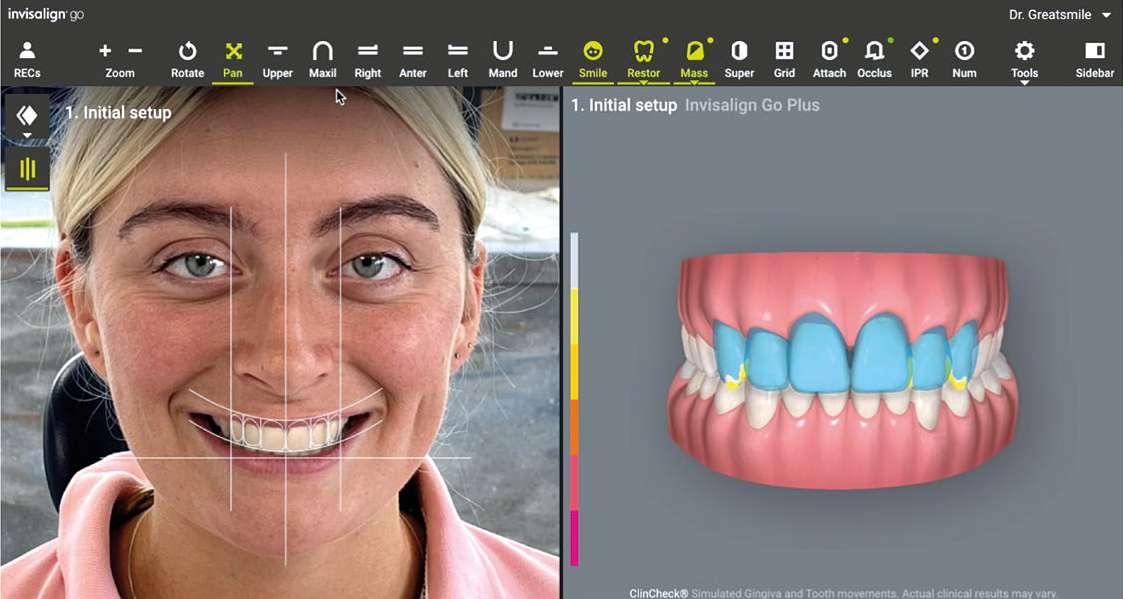The image size is (1123, 599).
Task: Select the Pan tool
Action: coord(233,59)
